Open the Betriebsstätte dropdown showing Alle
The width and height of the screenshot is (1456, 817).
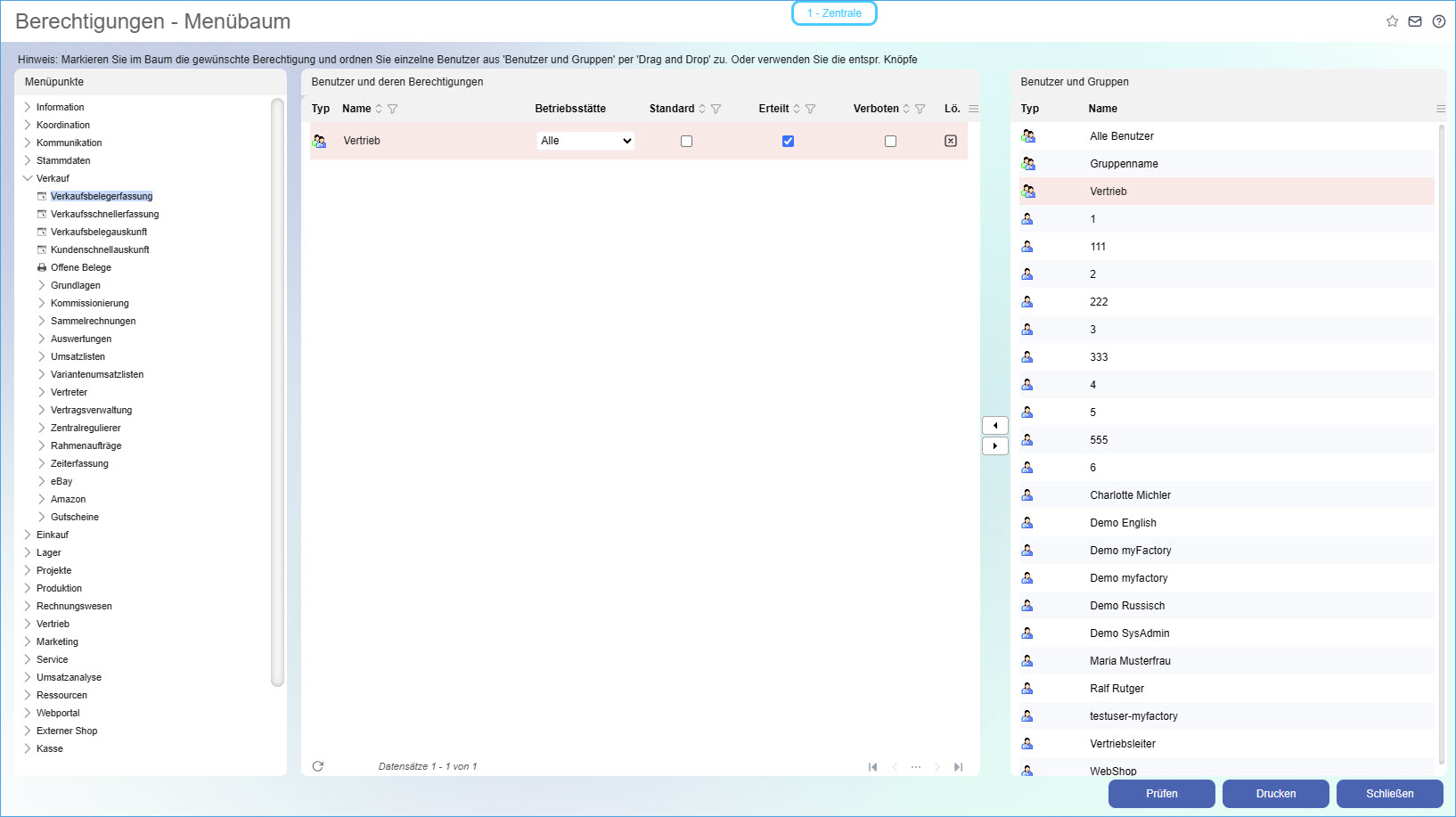pyautogui.click(x=585, y=141)
